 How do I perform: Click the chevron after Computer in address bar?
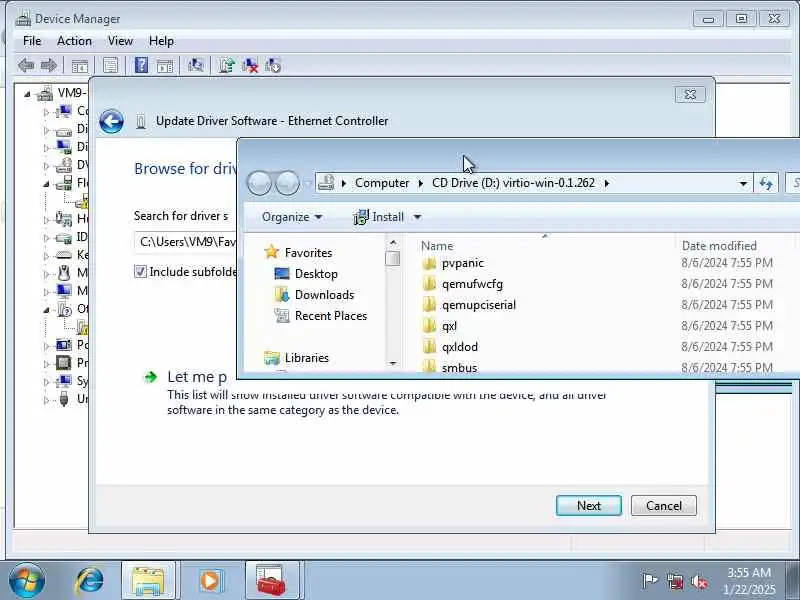click(x=420, y=184)
